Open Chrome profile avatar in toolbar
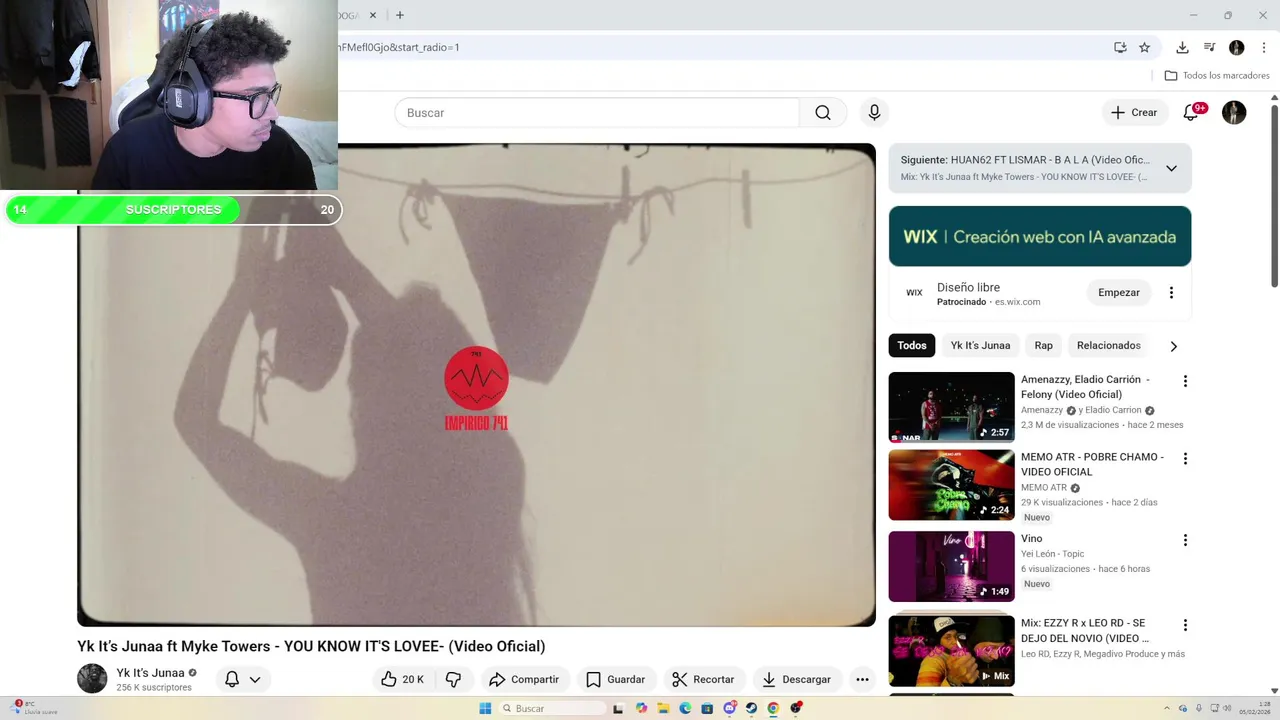 point(1237,47)
